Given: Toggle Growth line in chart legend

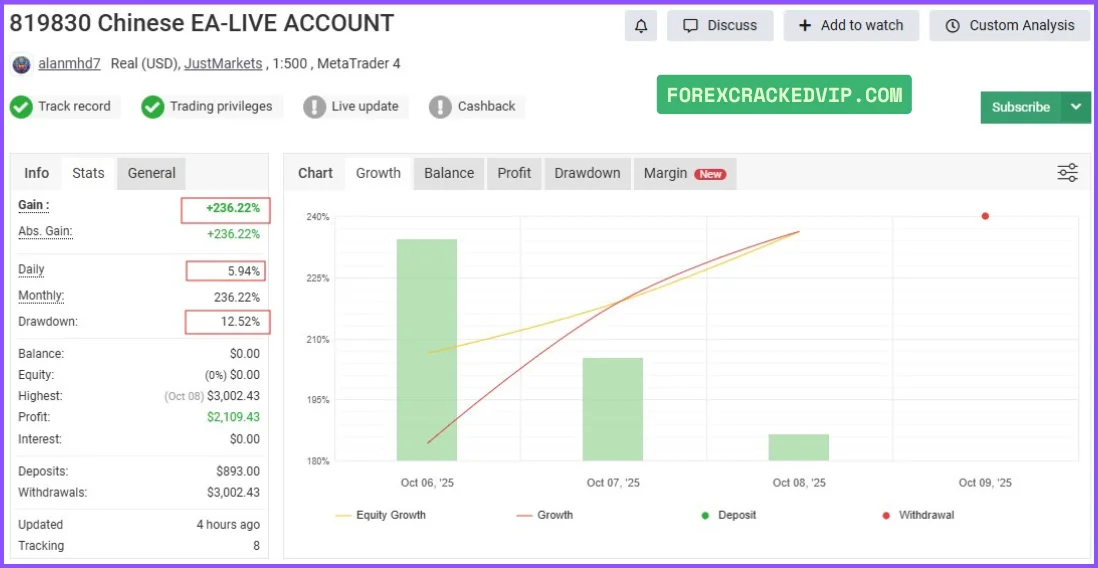Looking at the screenshot, I should pos(545,515).
